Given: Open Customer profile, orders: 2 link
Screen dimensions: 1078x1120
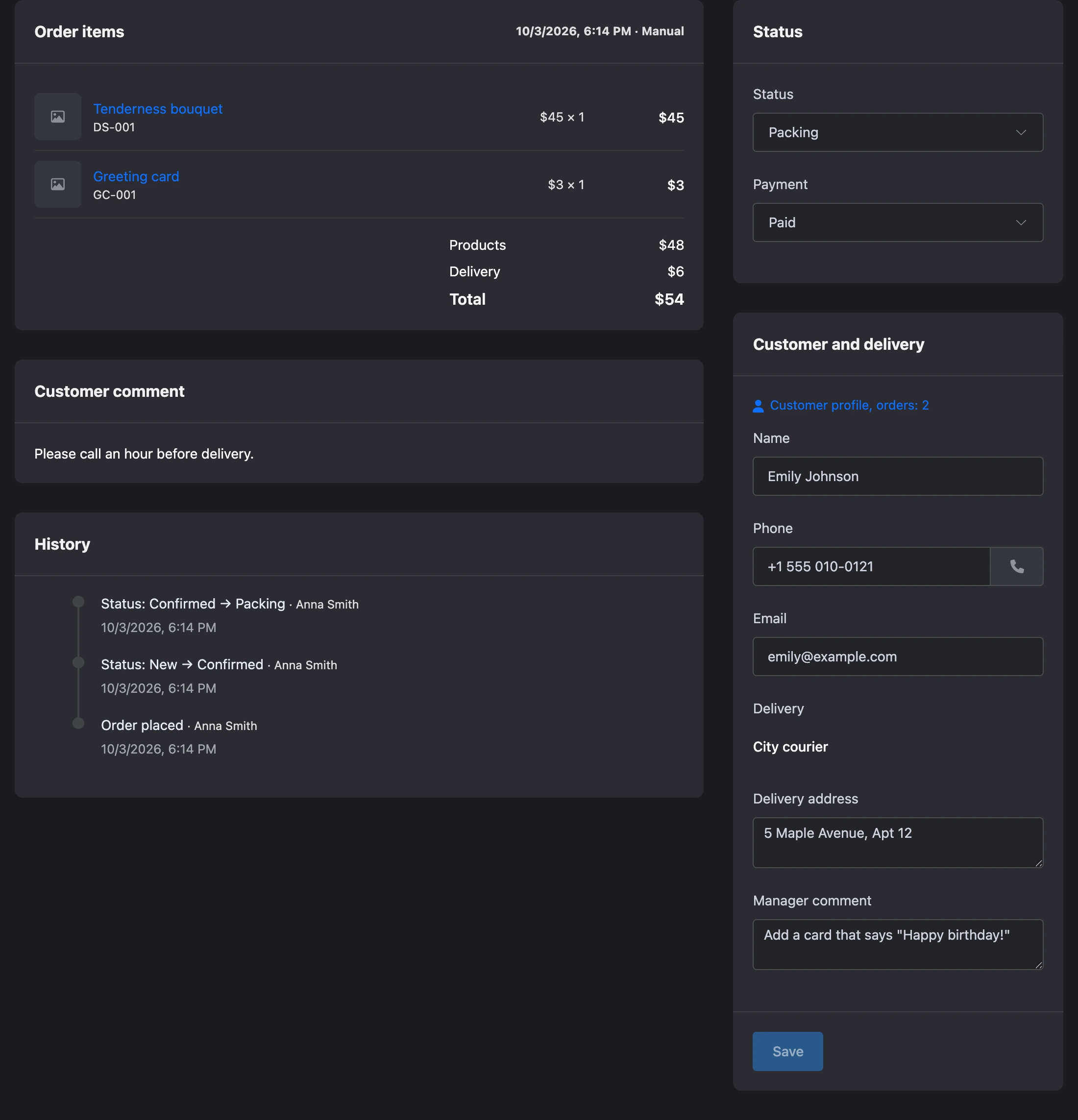Looking at the screenshot, I should (849, 405).
